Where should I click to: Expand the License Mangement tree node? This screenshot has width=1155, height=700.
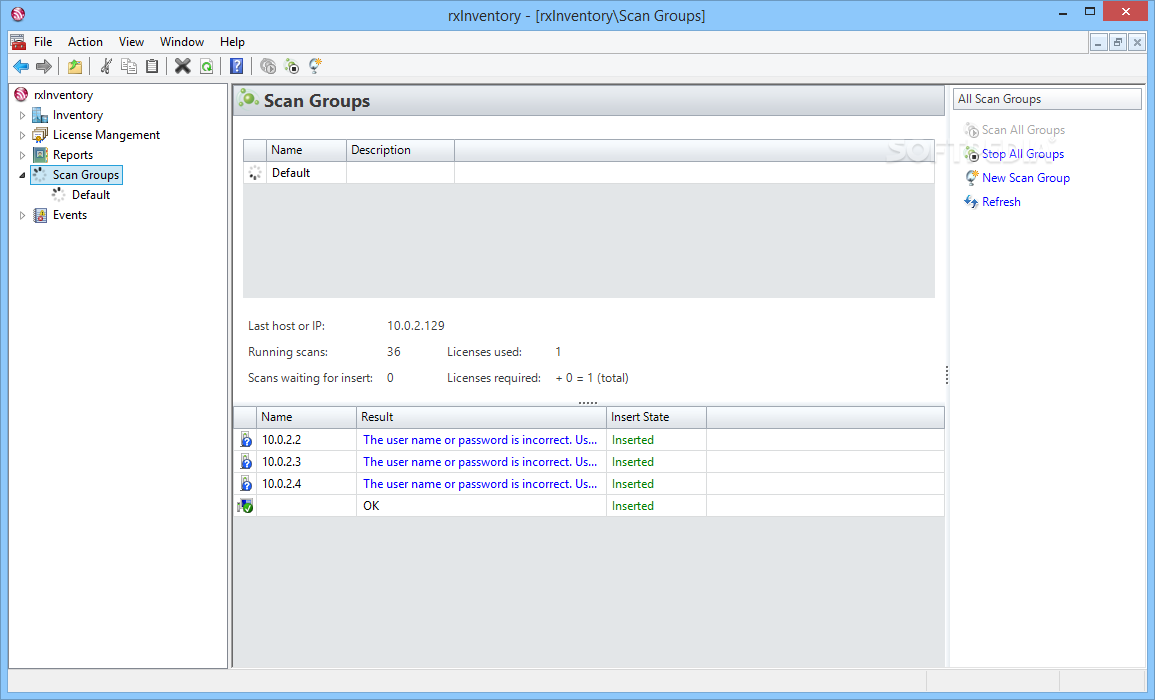[22, 135]
